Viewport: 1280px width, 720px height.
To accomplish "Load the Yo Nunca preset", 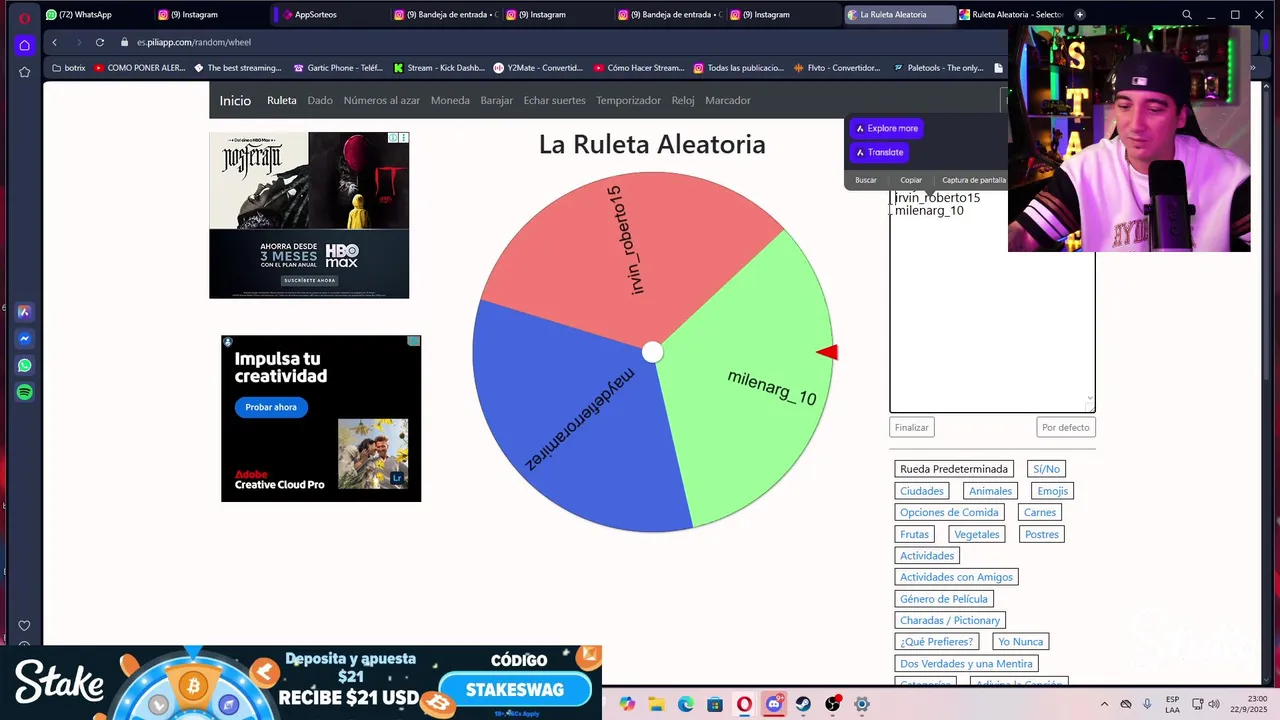I will 1021,642.
